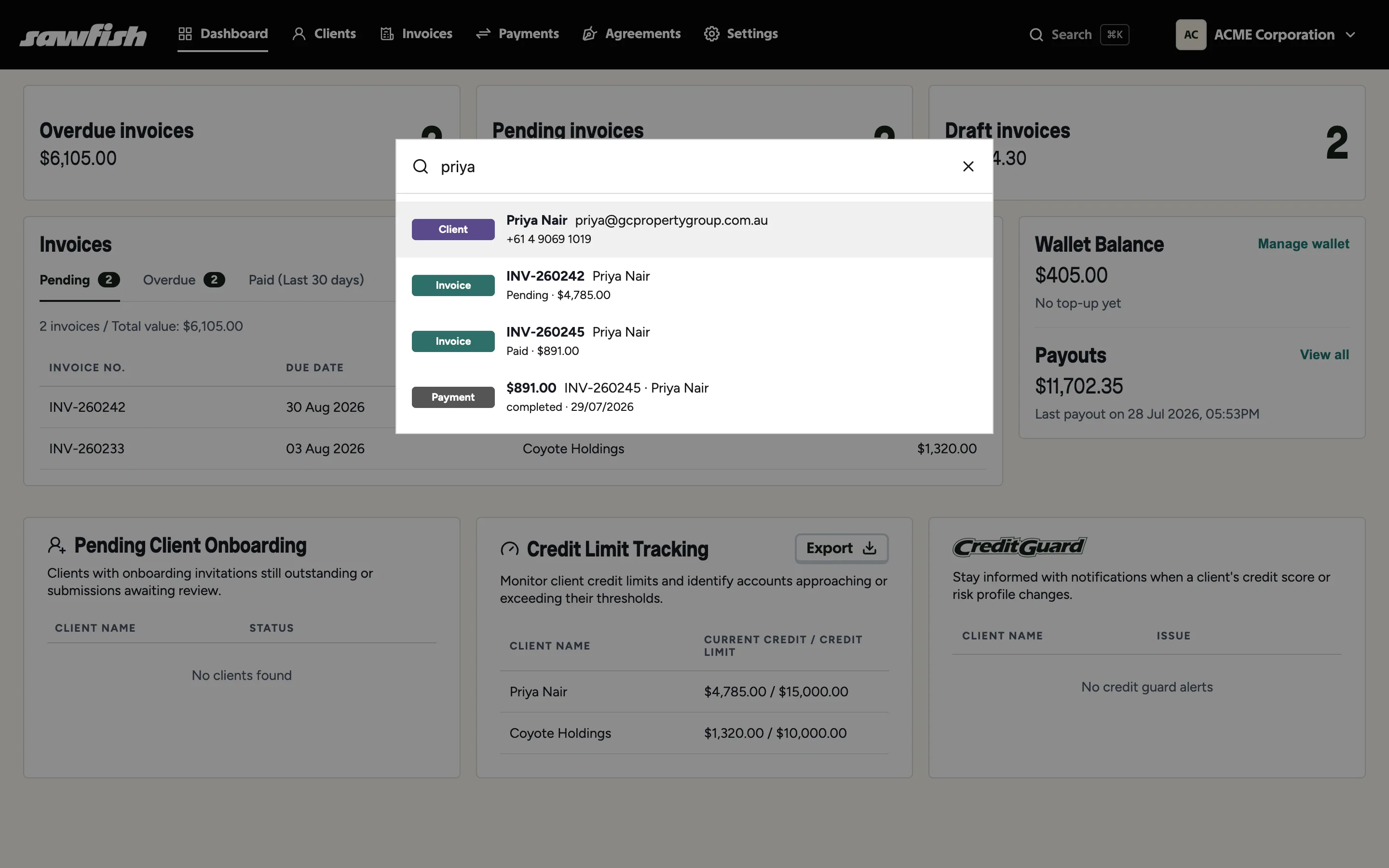Click the $1,320.00 invoice amount
This screenshot has width=1389, height=868.
[x=947, y=448]
